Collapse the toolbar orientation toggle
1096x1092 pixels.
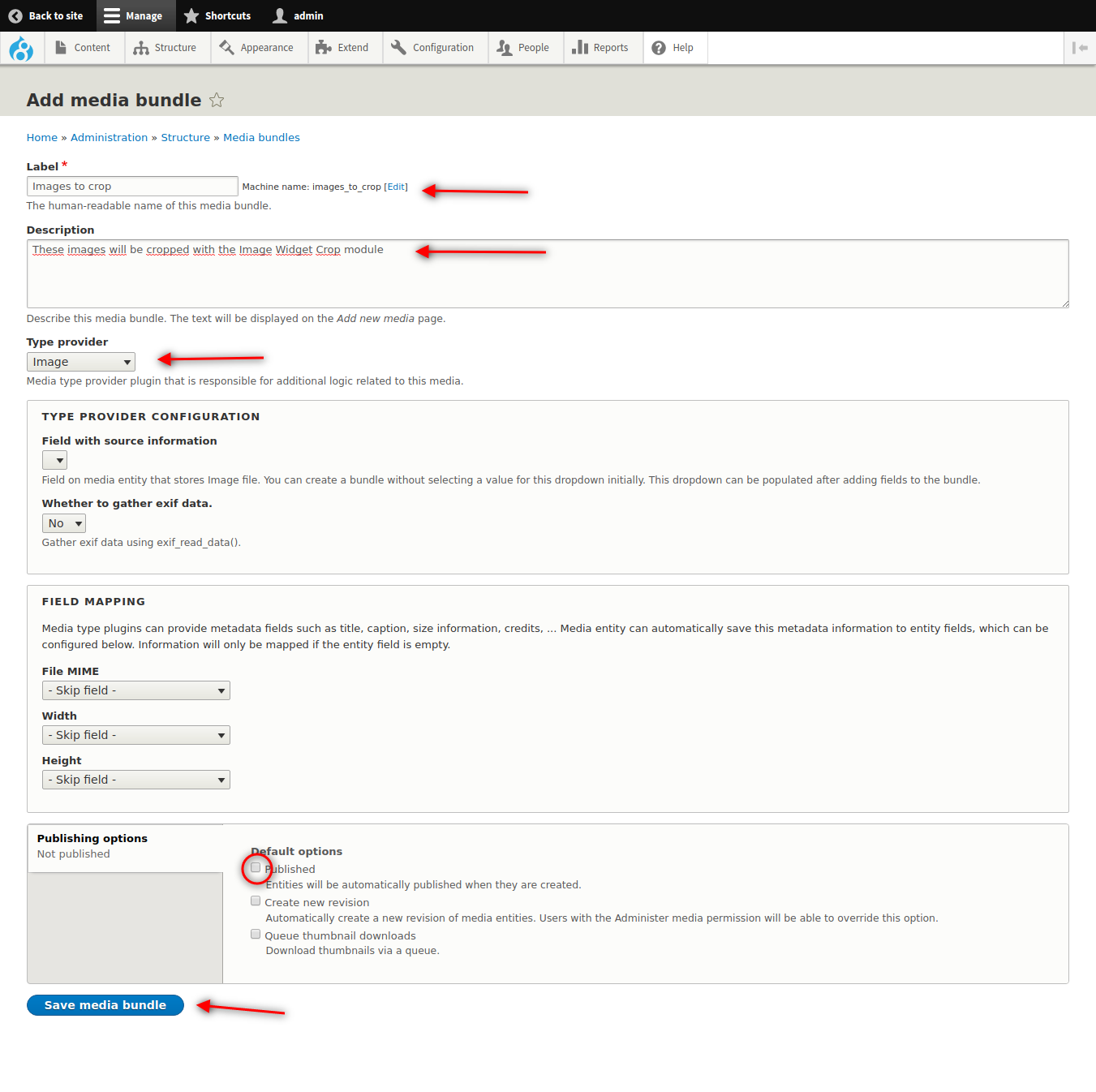(1079, 48)
